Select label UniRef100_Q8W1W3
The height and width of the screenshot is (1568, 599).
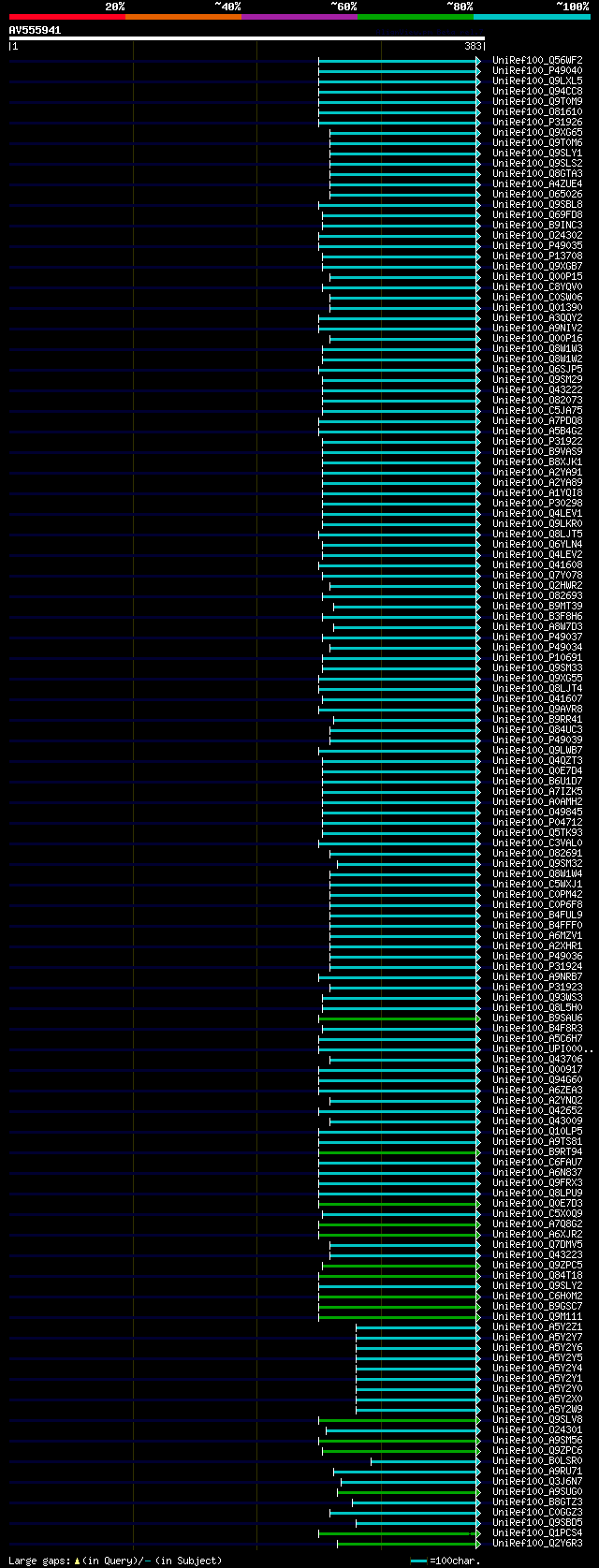[x=537, y=348]
